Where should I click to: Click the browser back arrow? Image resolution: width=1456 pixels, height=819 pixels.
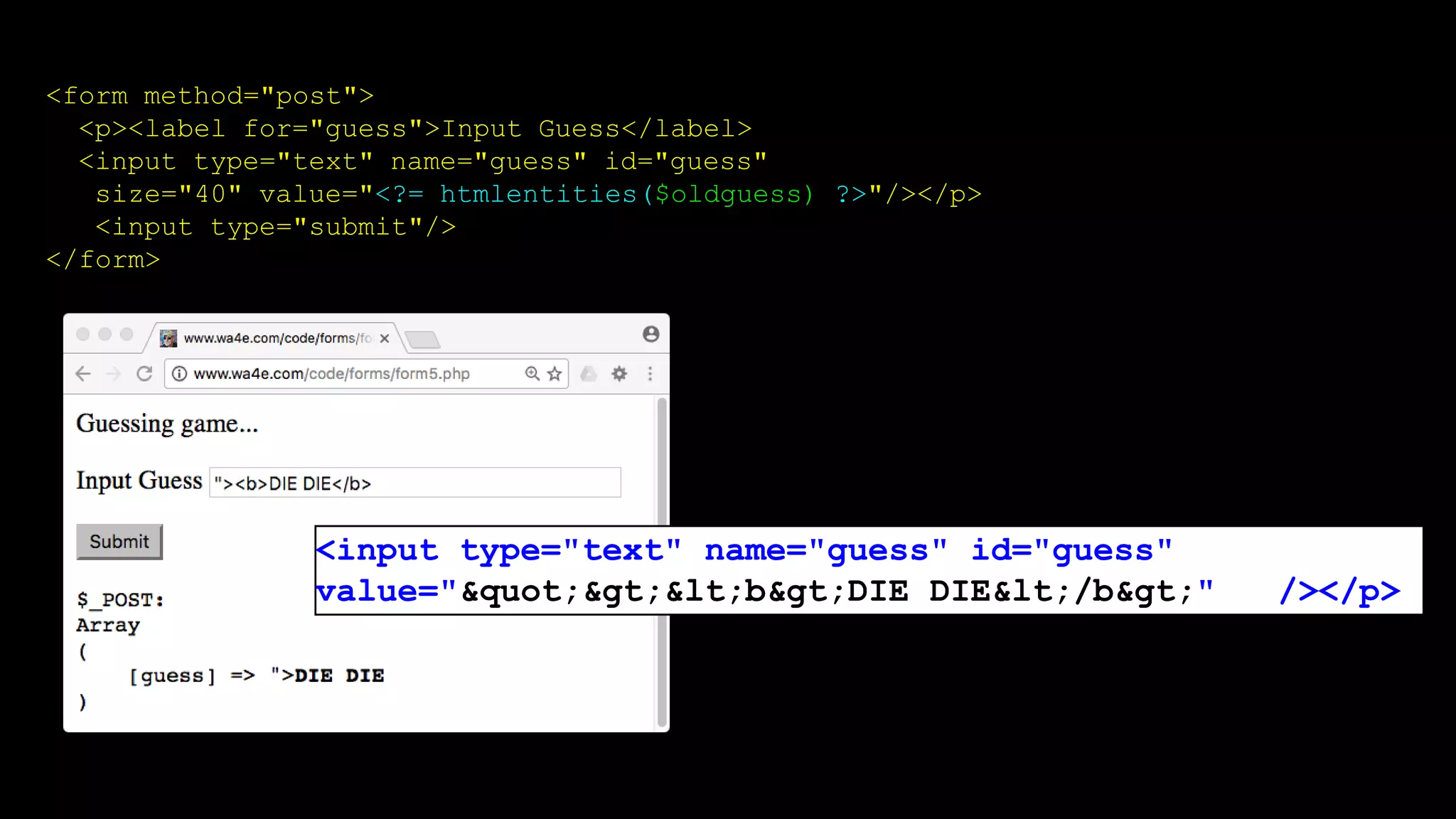point(83,374)
